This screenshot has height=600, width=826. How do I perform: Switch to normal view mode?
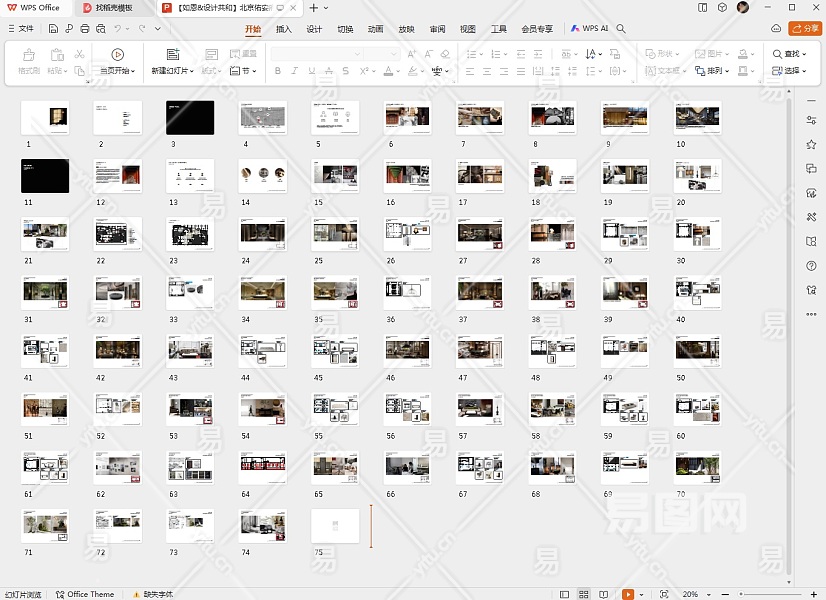[566, 594]
